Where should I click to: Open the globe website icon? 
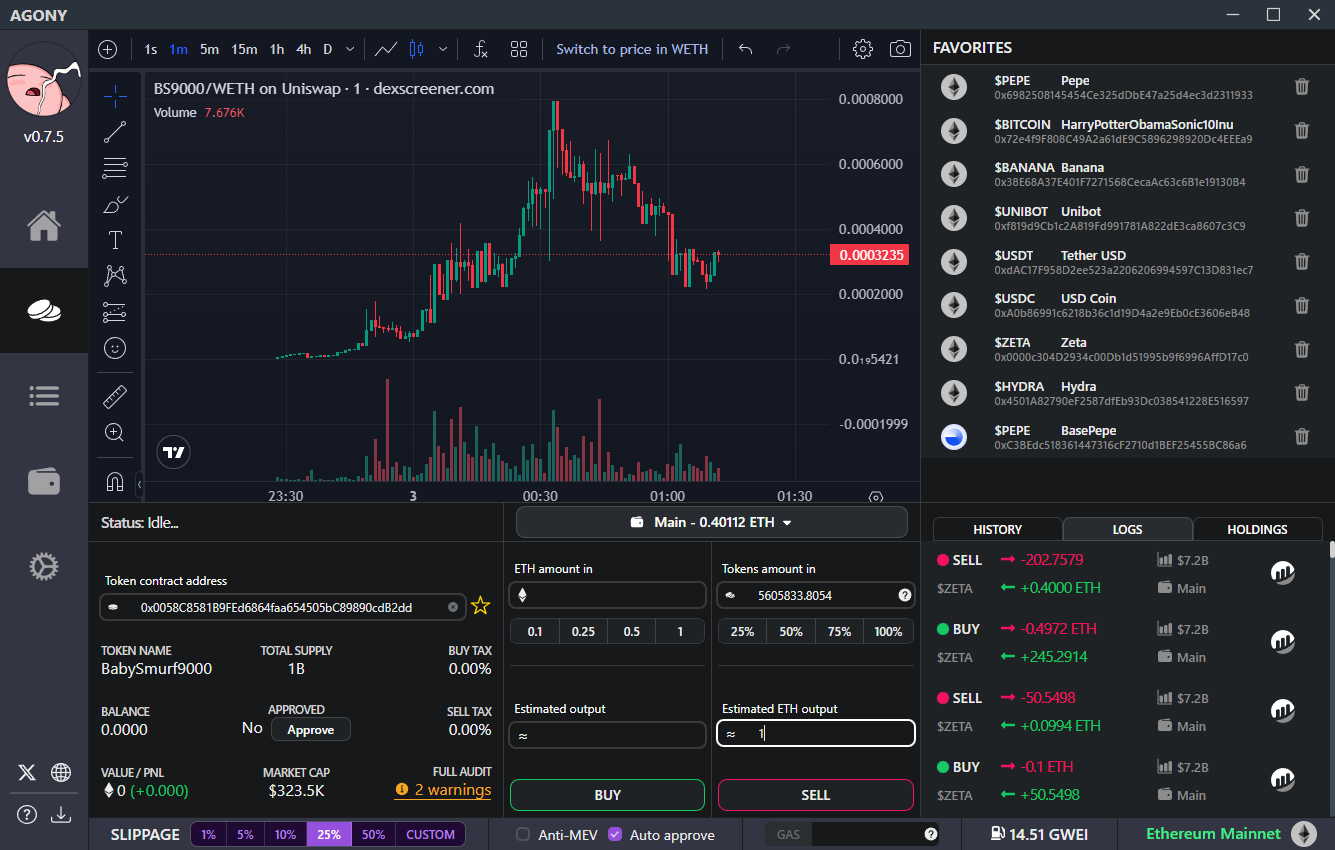(61, 772)
